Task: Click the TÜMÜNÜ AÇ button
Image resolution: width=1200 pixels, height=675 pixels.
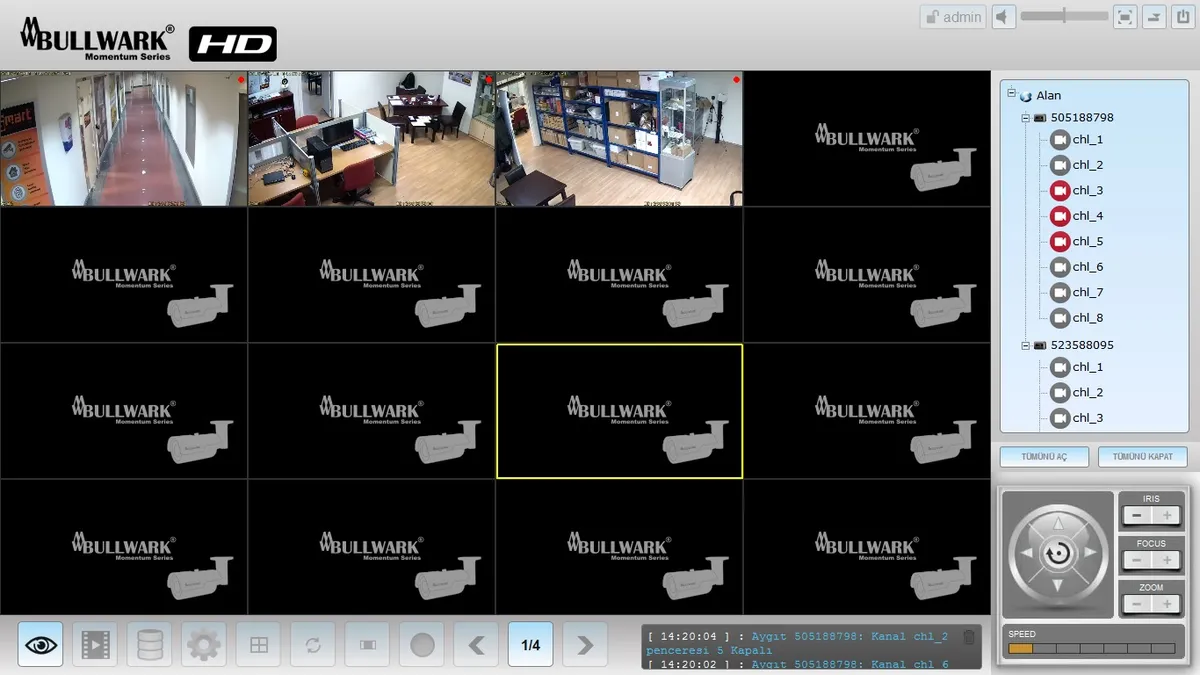Action: click(1044, 457)
